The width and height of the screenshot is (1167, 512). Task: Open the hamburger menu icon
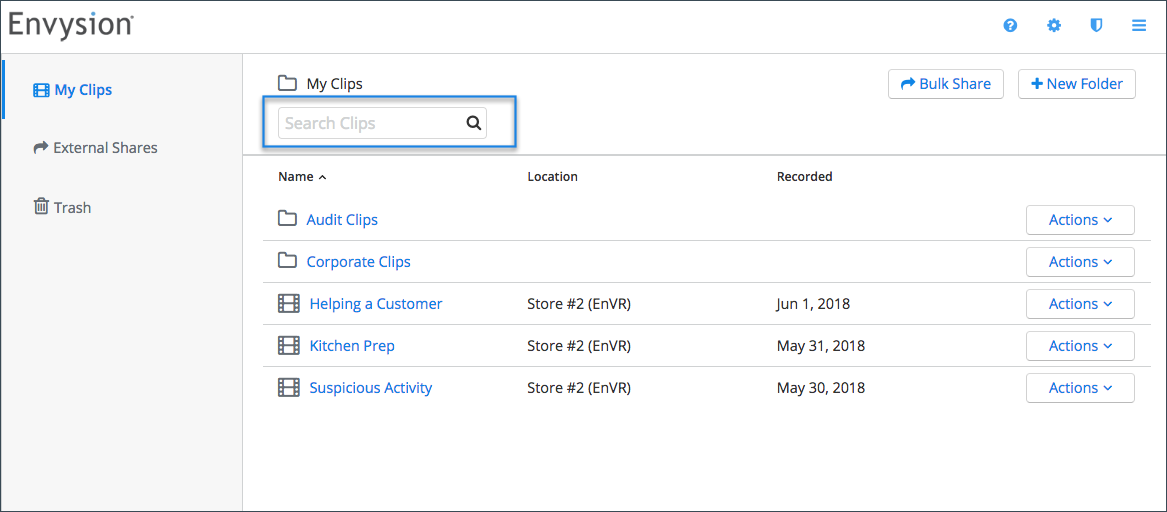1139,26
